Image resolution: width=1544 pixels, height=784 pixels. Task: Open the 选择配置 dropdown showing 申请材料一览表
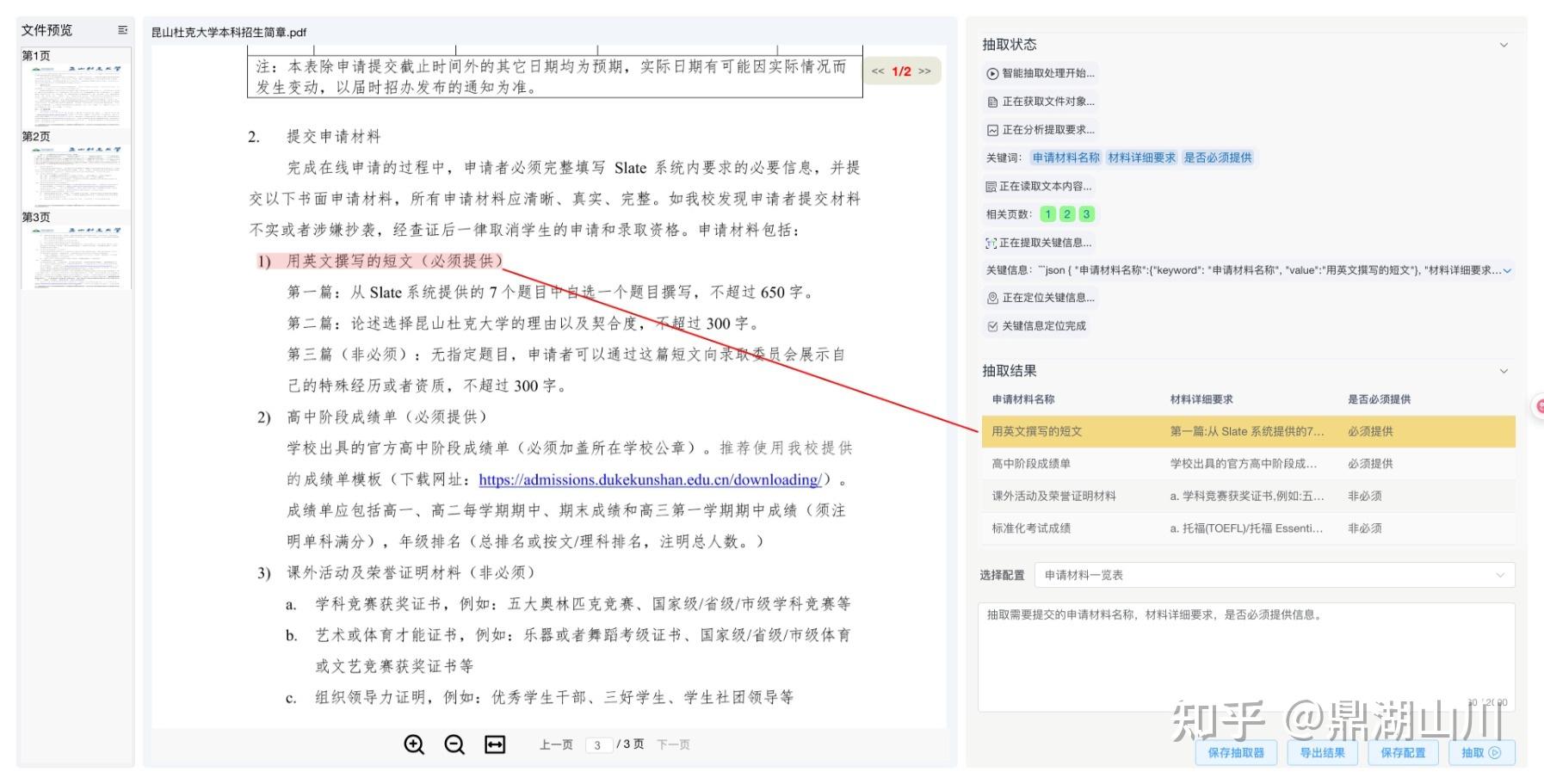[x=1274, y=575]
